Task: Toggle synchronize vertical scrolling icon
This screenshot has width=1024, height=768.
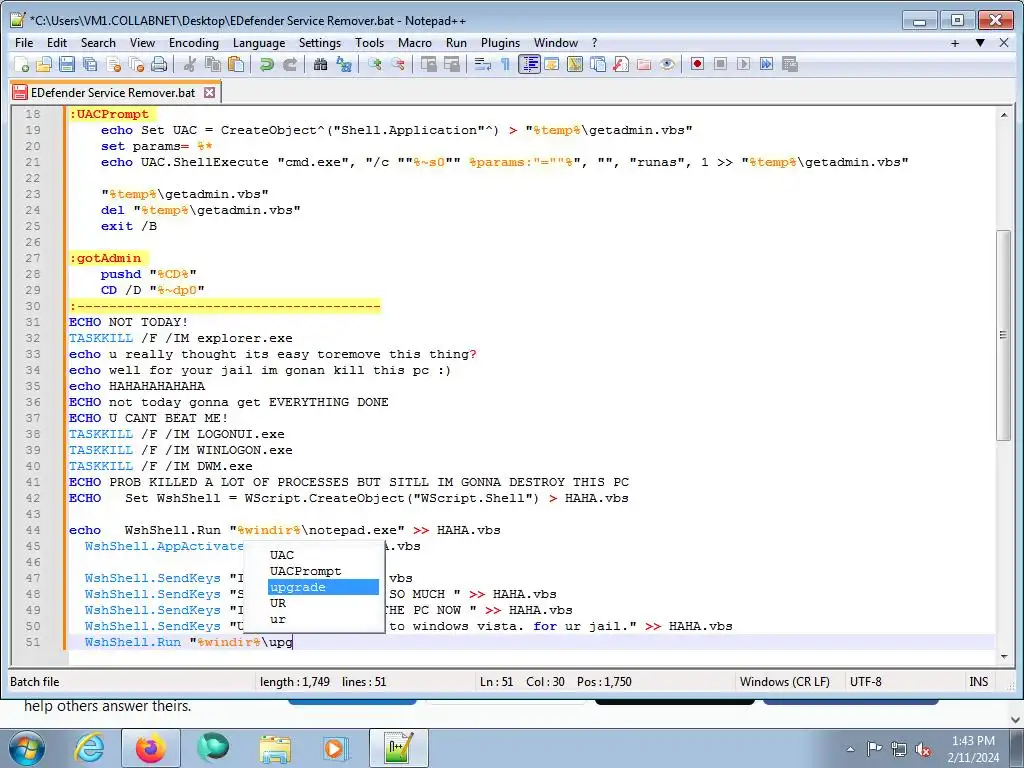Action: click(x=428, y=64)
